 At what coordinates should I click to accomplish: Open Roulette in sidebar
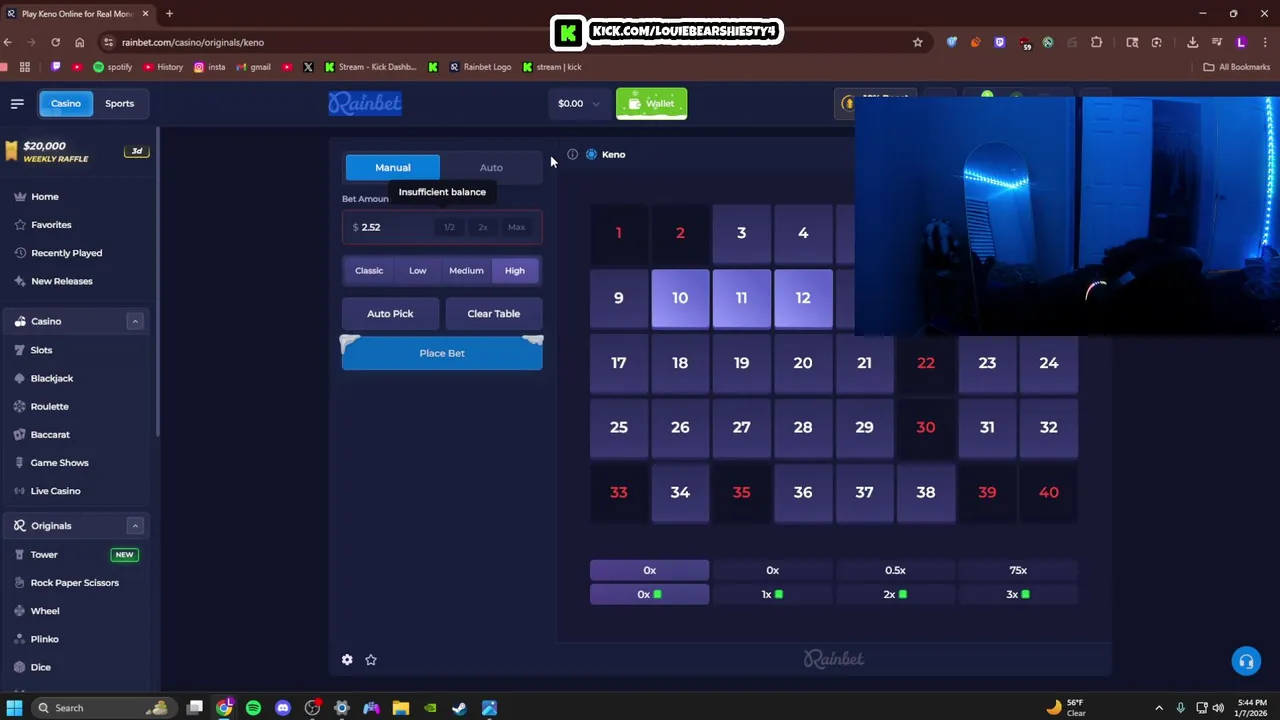49,406
